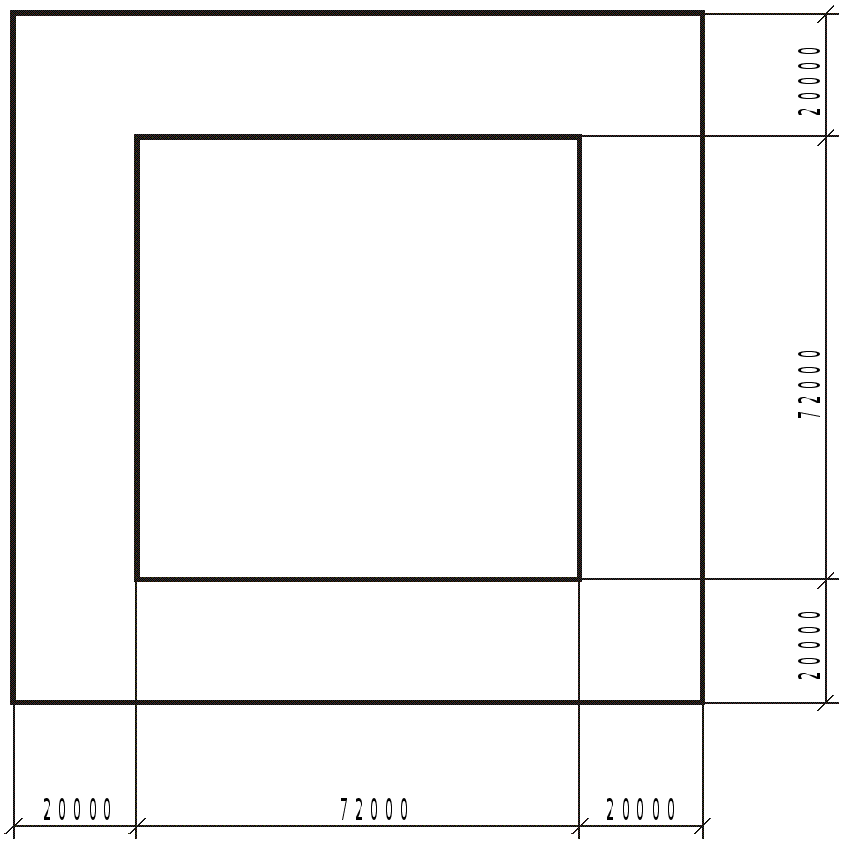
Task: Click the bottom-left 20000 dimension text
Action: coord(77,809)
